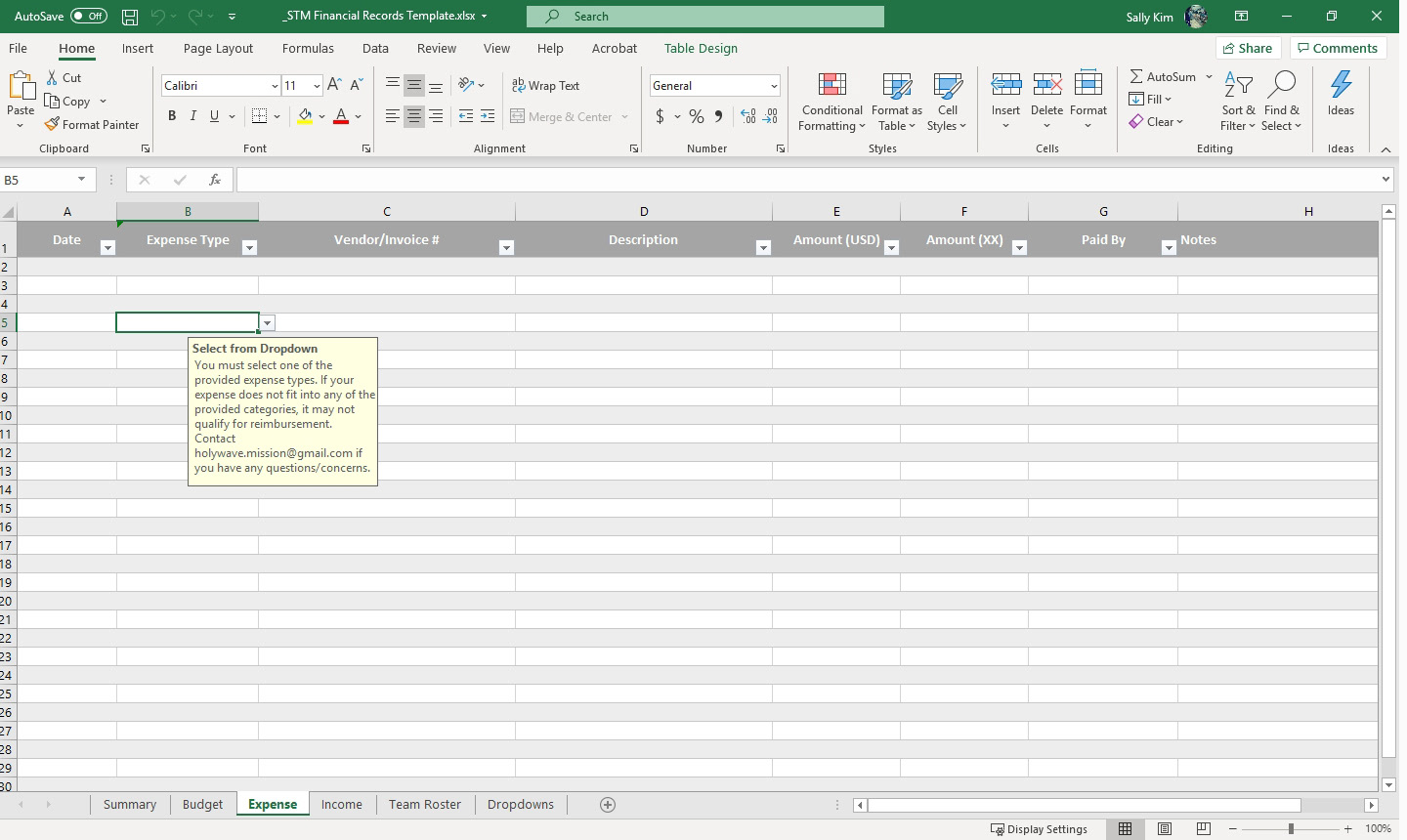
Task: Click the Orientation text-angle icon
Action: click(x=466, y=85)
